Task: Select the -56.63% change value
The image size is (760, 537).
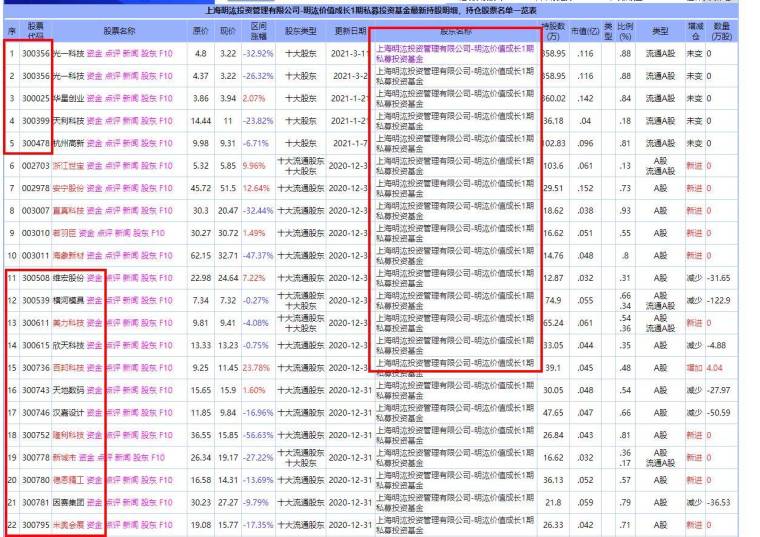Action: click(x=258, y=435)
